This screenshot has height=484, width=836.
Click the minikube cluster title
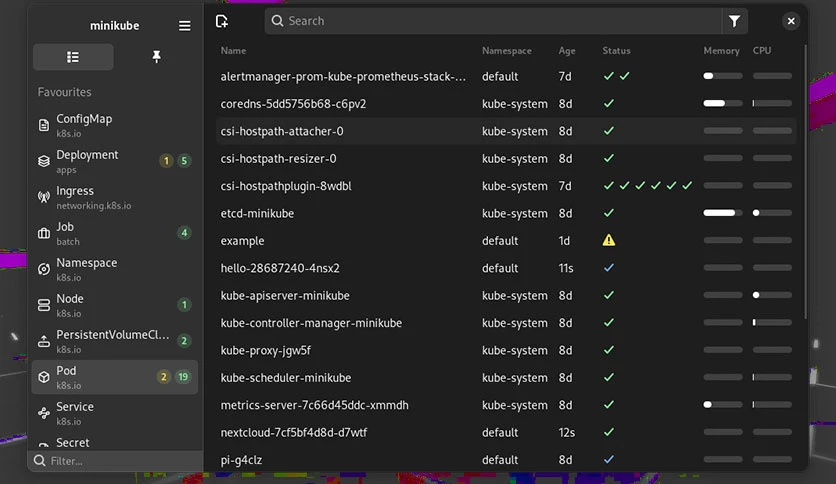pyautogui.click(x=115, y=26)
